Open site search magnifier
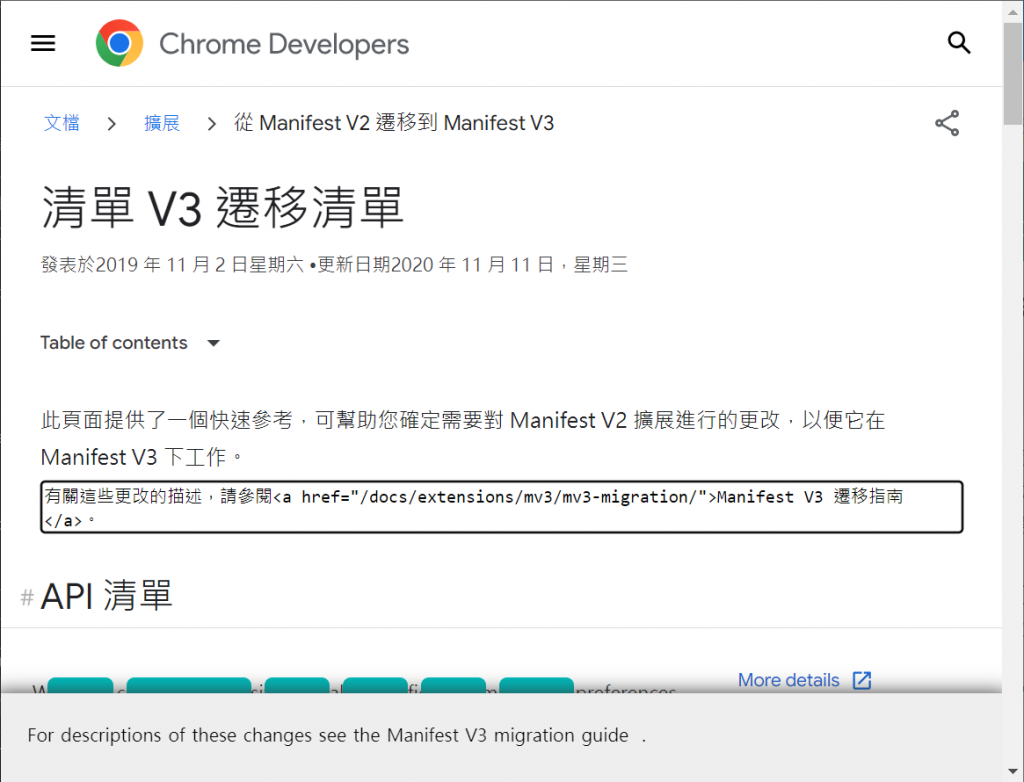 pos(959,43)
